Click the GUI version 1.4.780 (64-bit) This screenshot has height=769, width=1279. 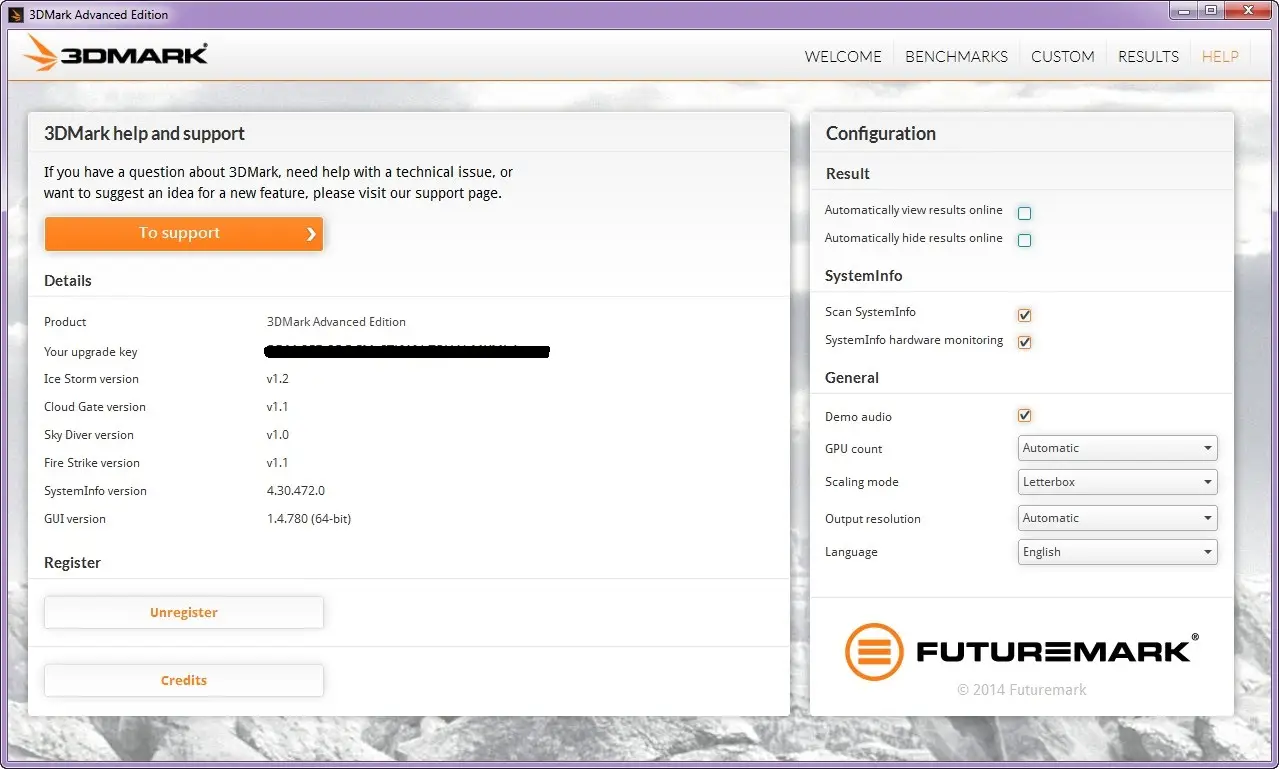(309, 519)
